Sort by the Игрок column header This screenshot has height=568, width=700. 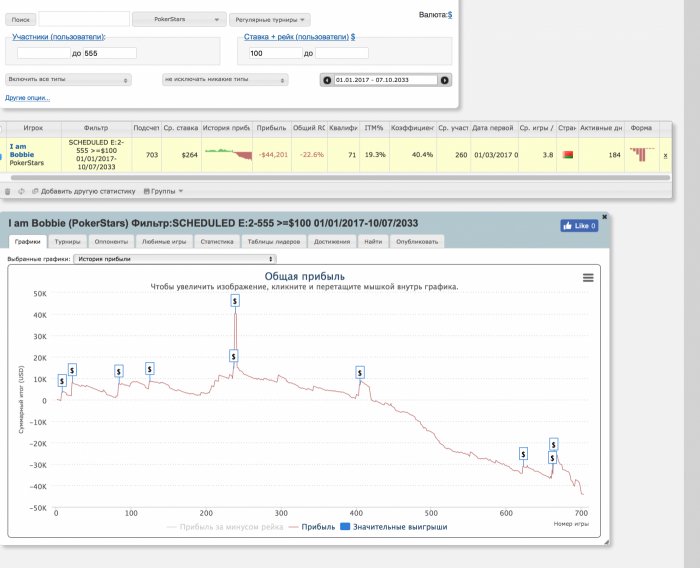coord(33,128)
